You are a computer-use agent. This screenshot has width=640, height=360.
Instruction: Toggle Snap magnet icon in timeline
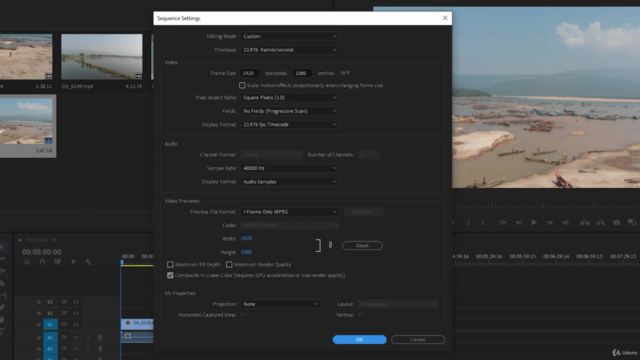[42, 262]
